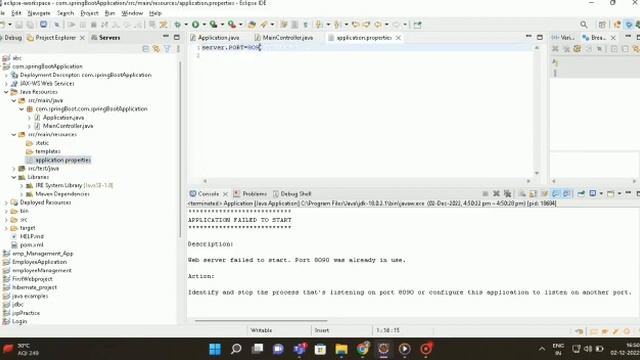640x360 pixels.
Task: Toggle Word Wrap in Console toolbar
Action: point(544,193)
